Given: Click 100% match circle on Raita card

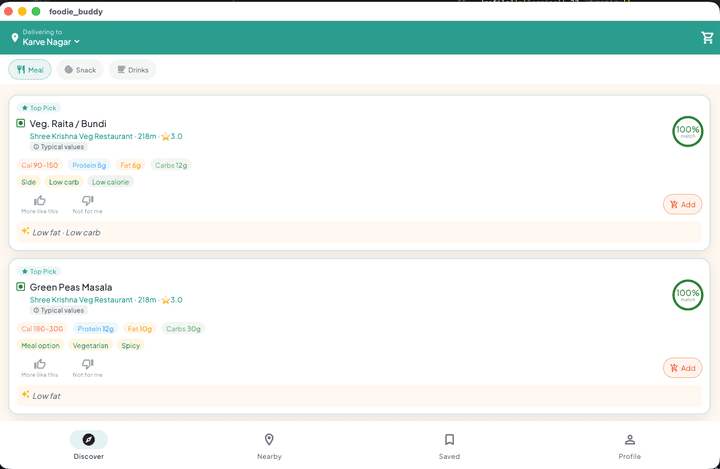Looking at the screenshot, I should tap(687, 131).
